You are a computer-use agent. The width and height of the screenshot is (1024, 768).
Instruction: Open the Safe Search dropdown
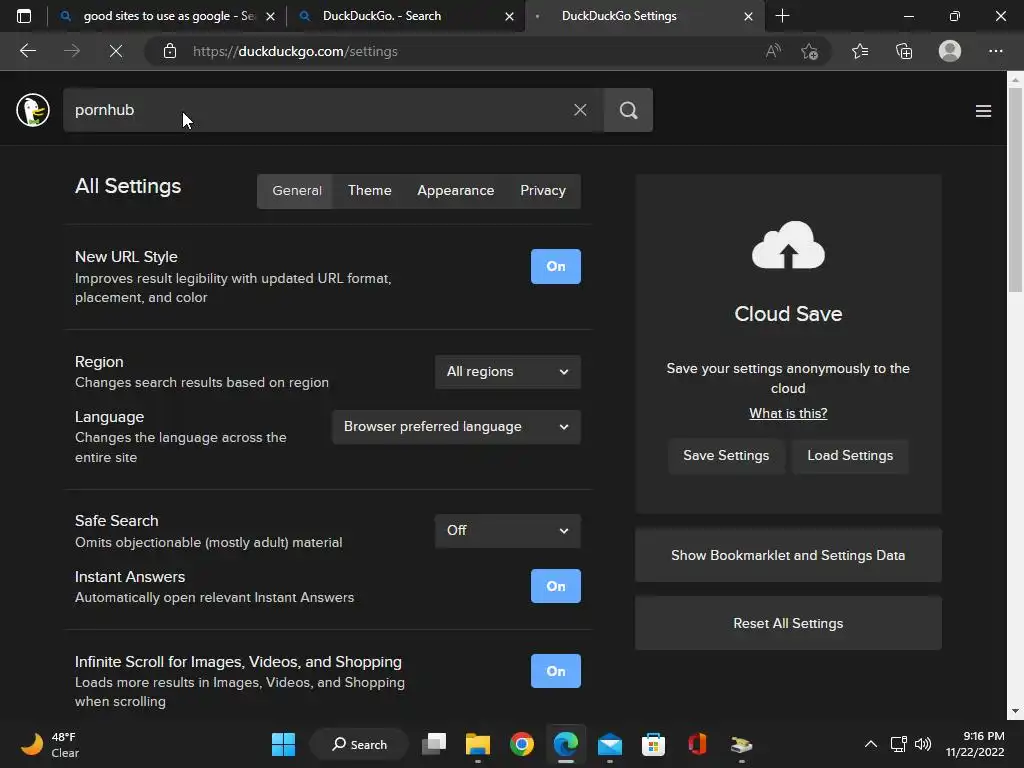click(507, 530)
